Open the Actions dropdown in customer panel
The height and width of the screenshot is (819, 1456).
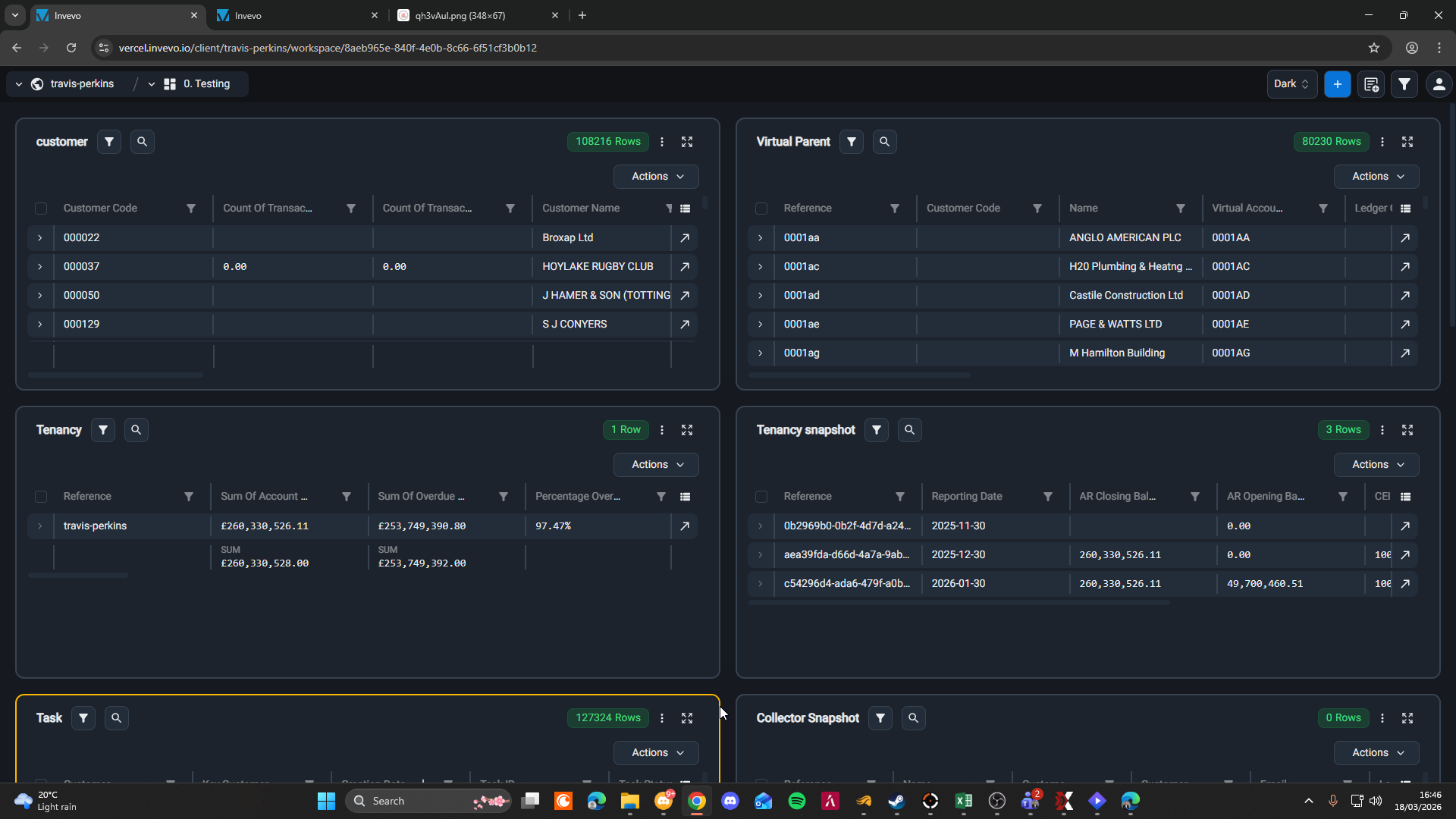(x=656, y=177)
